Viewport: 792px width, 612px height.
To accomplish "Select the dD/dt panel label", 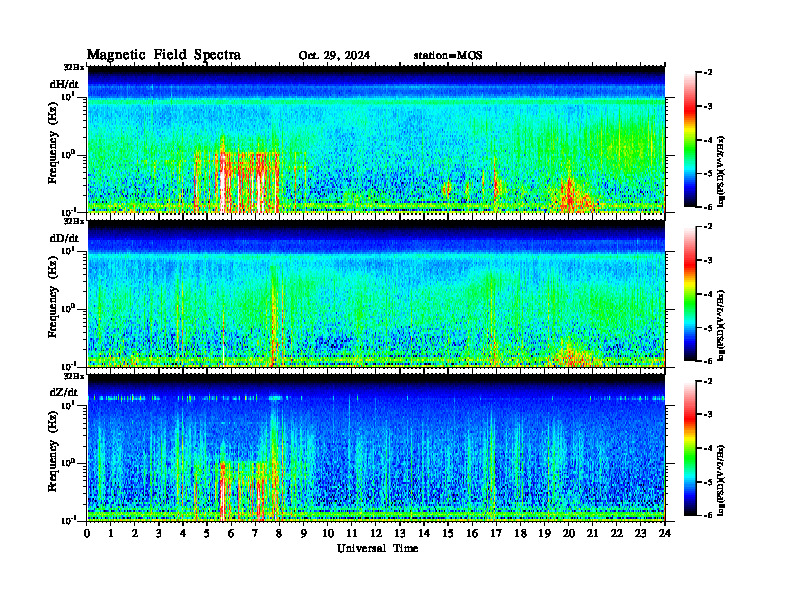I will [64, 238].
